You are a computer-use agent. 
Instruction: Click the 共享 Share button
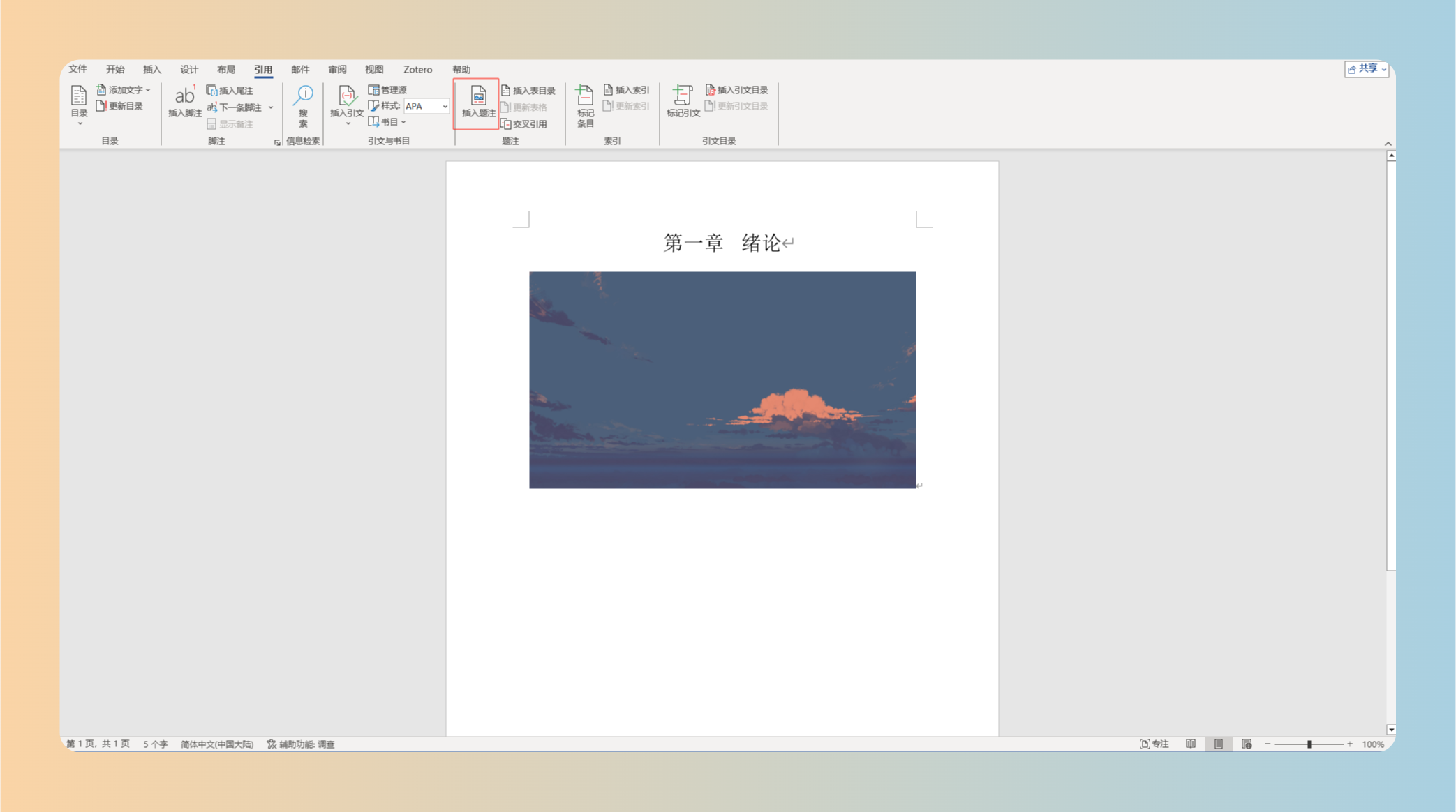tap(1366, 69)
